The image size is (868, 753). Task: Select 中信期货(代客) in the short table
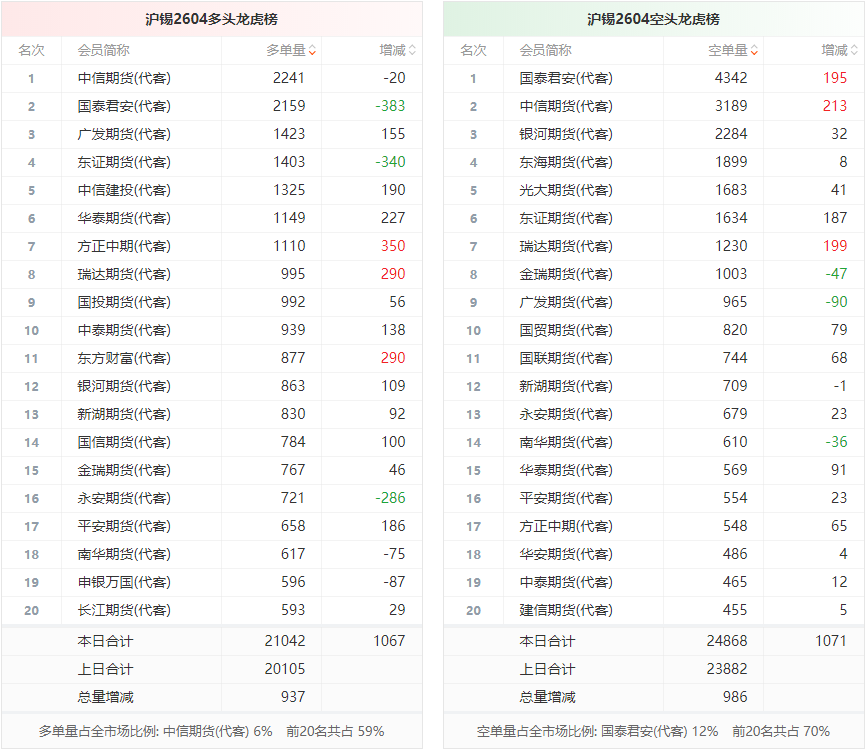point(566,106)
